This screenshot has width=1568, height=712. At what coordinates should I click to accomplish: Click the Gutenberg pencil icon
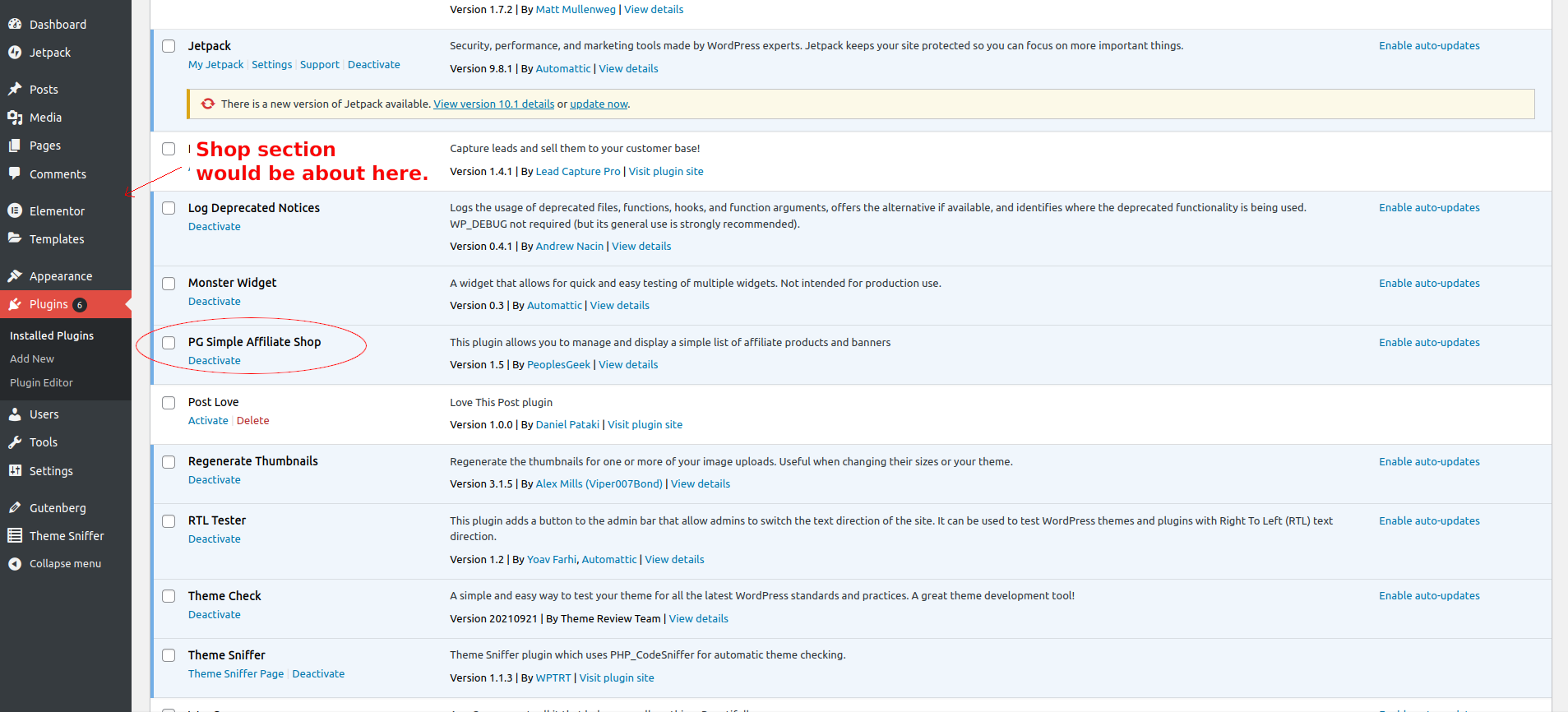click(x=15, y=508)
